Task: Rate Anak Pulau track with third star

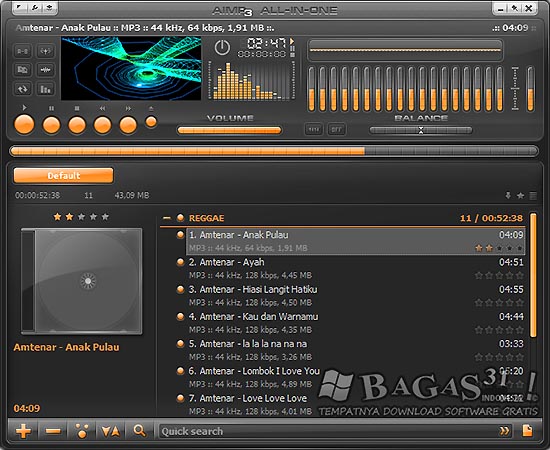Action: tap(499, 248)
